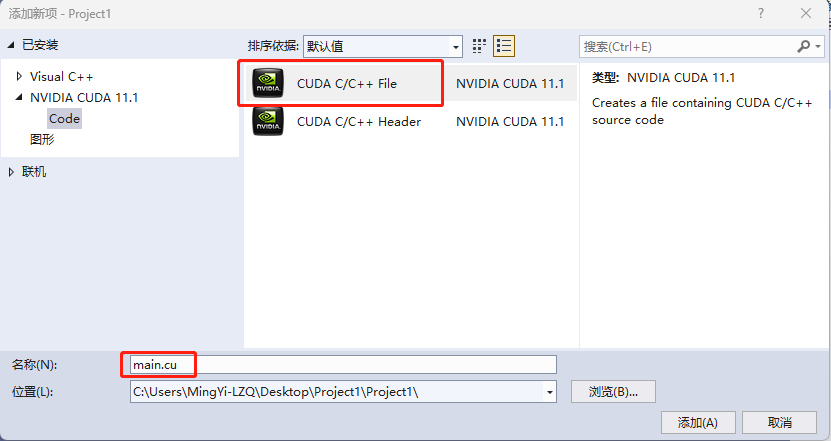Collapse the NVIDIA CUDA 11.1 node
Viewport: 831px width, 441px height.
pyautogui.click(x=20, y=97)
